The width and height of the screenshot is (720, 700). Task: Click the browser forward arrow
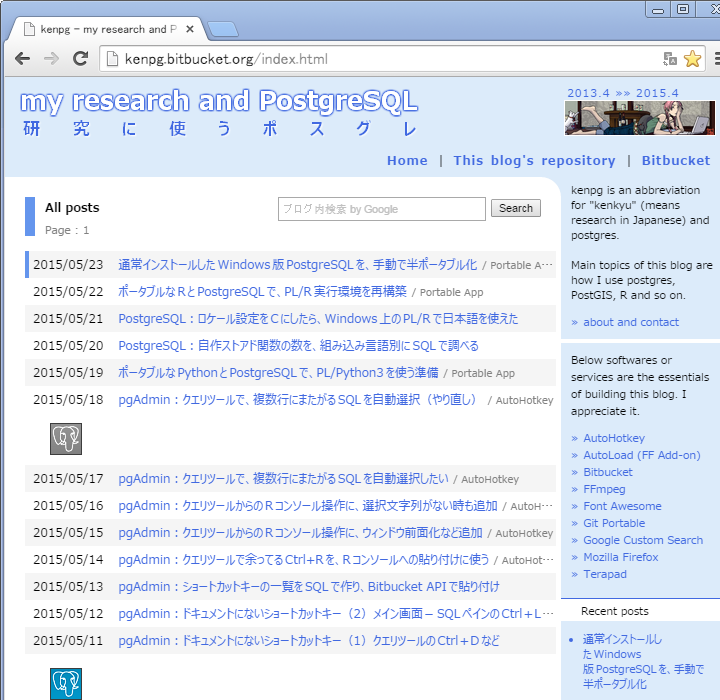coord(51,59)
